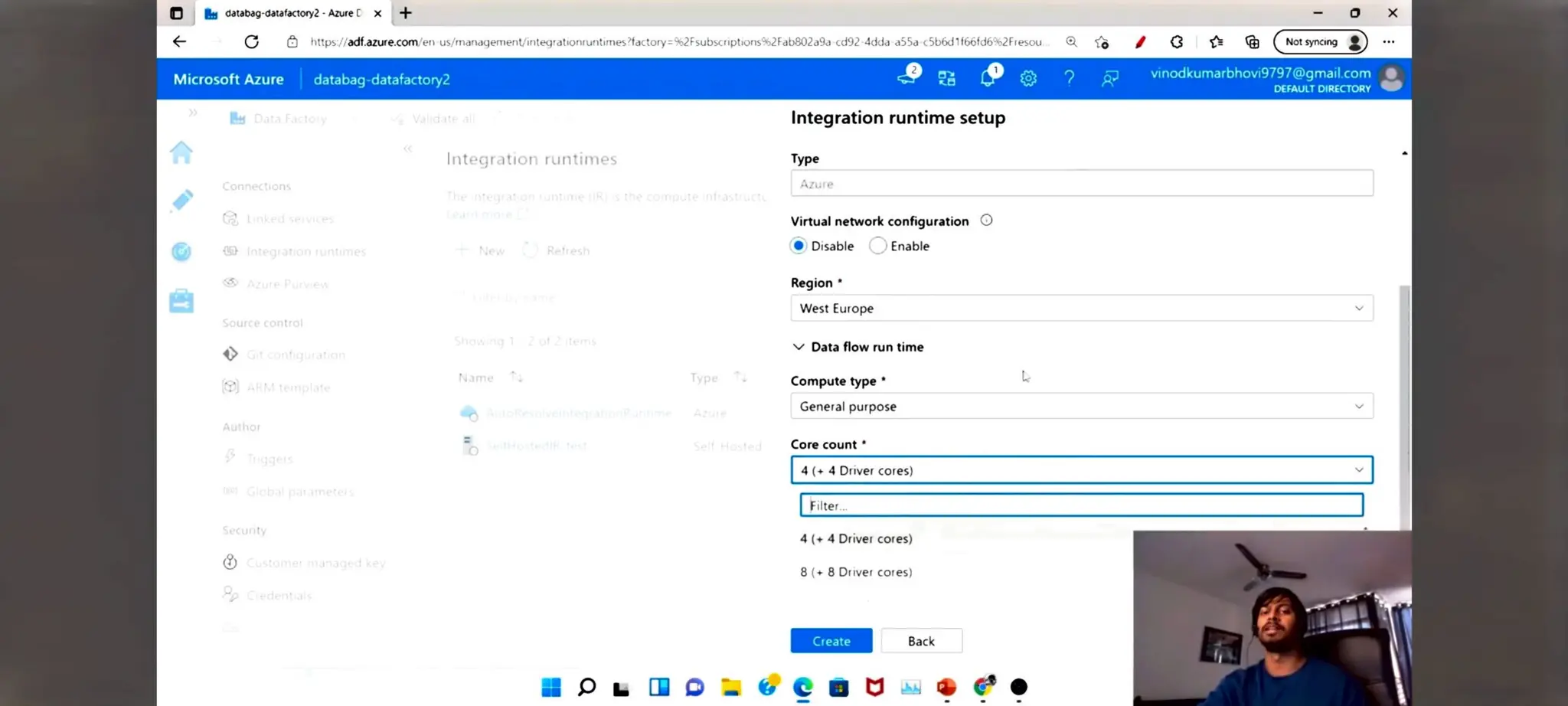Image resolution: width=1568 pixels, height=706 pixels.
Task: Open the feedback icon in Azure header
Action: tap(1109, 78)
